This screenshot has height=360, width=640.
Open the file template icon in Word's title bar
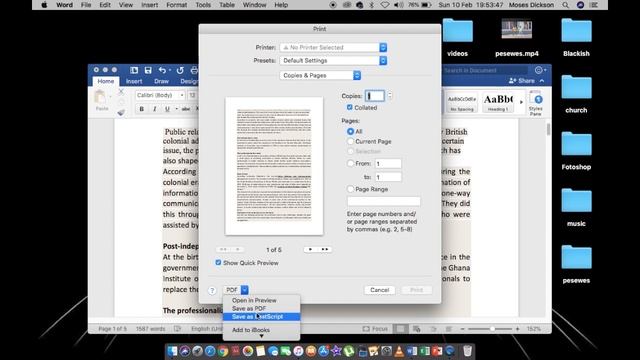pyautogui.click(x=134, y=70)
